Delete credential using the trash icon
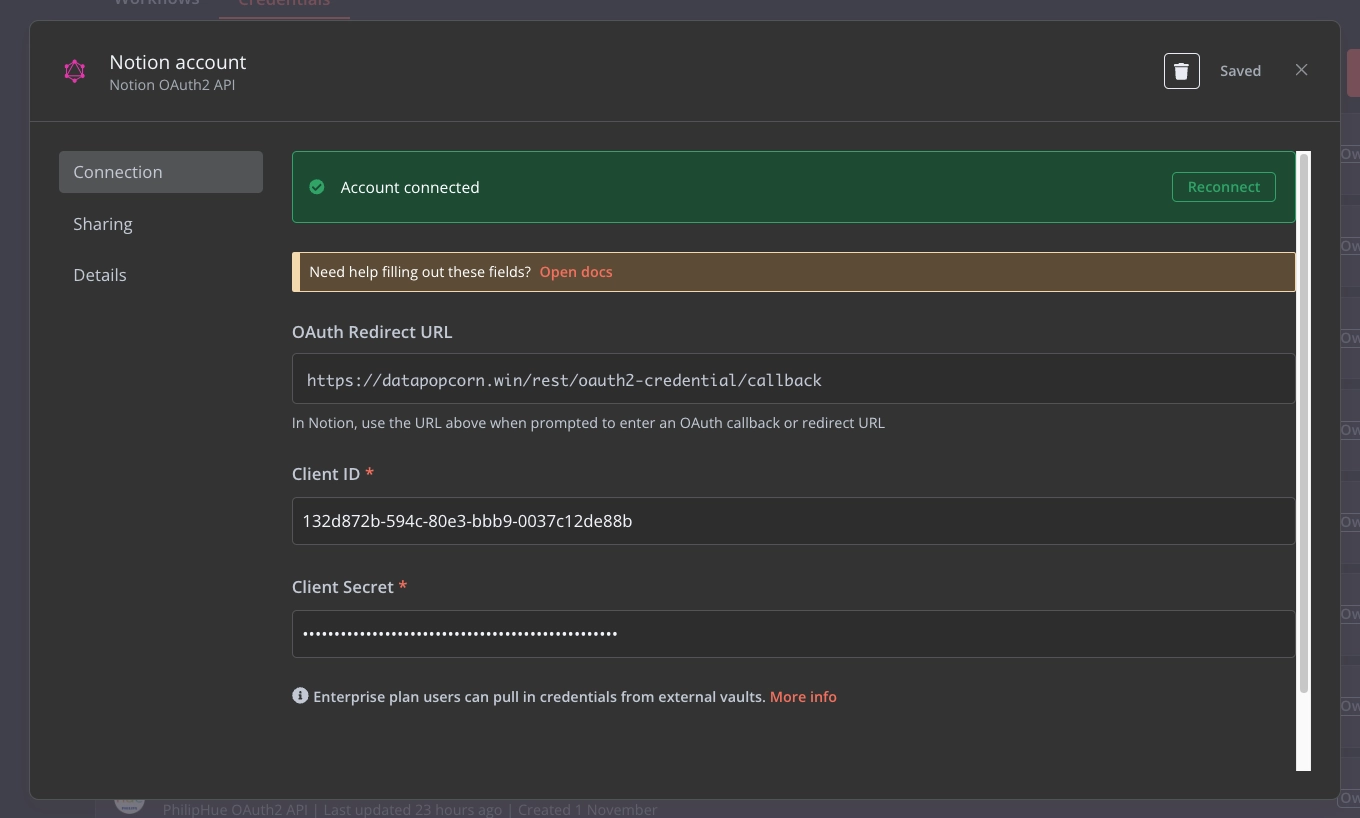Screen dimensions: 1360x818 point(1181,71)
